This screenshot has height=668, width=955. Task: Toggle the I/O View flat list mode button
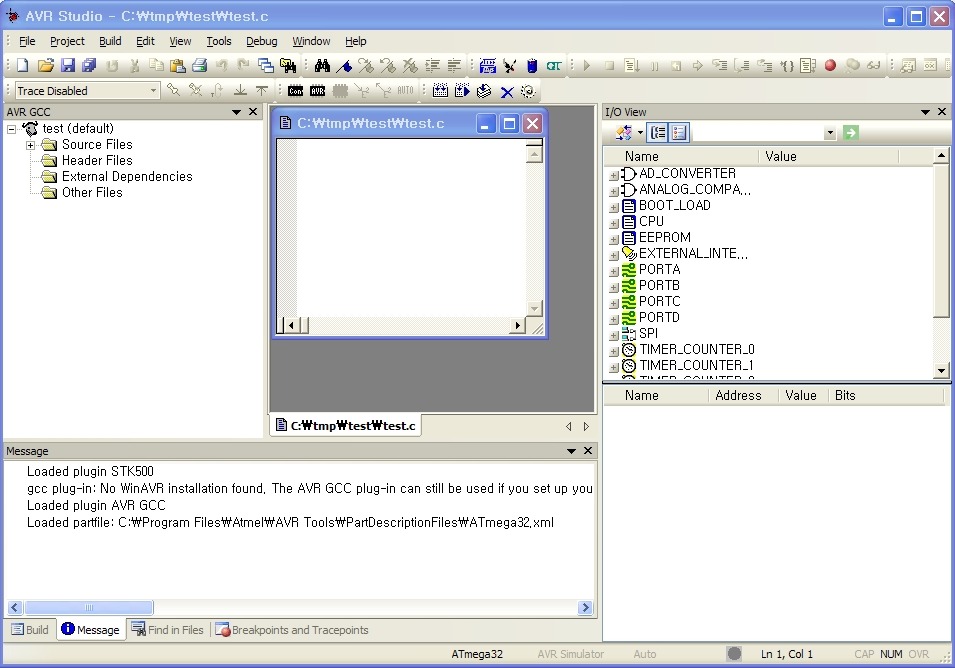pos(679,132)
